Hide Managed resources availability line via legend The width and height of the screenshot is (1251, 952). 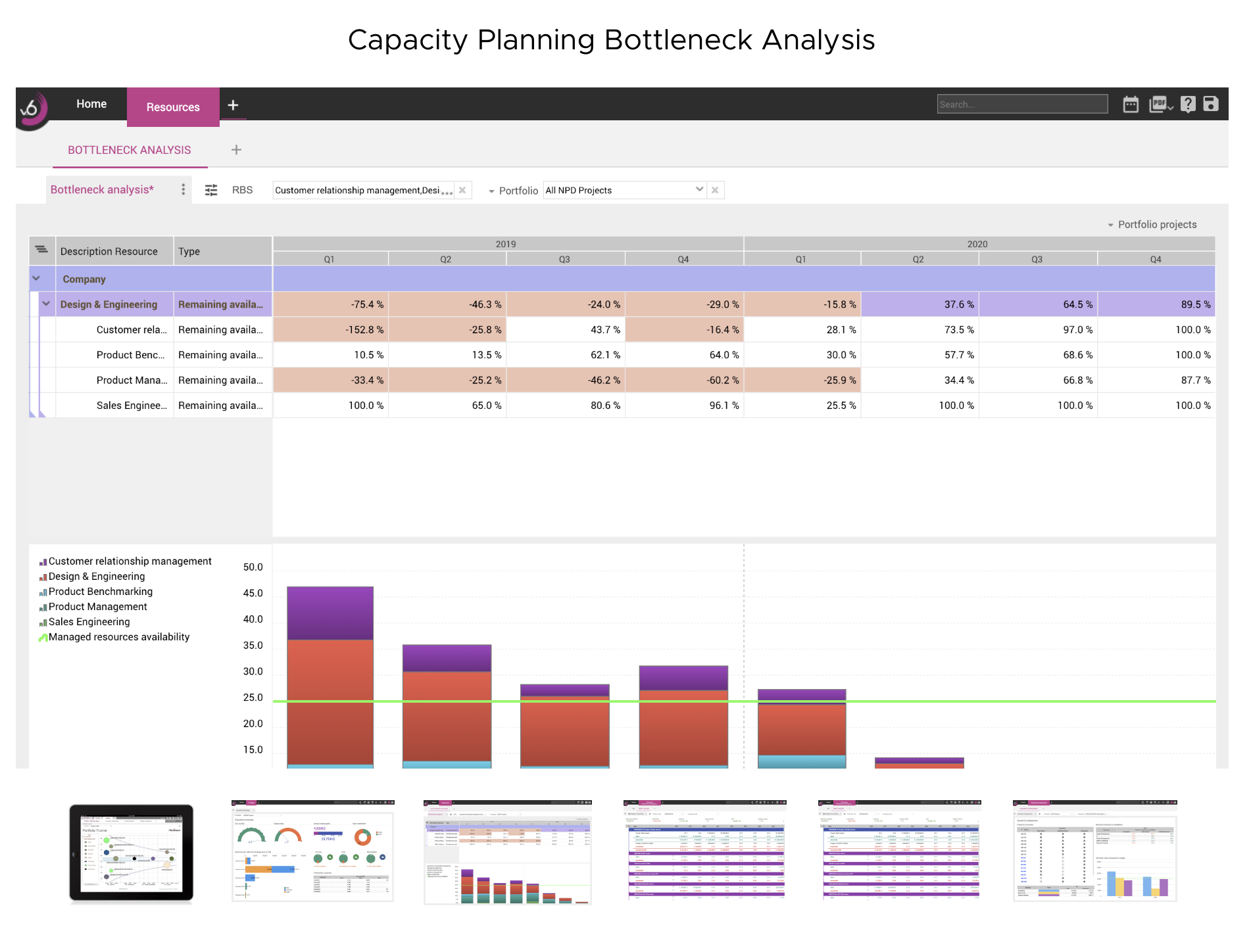118,636
